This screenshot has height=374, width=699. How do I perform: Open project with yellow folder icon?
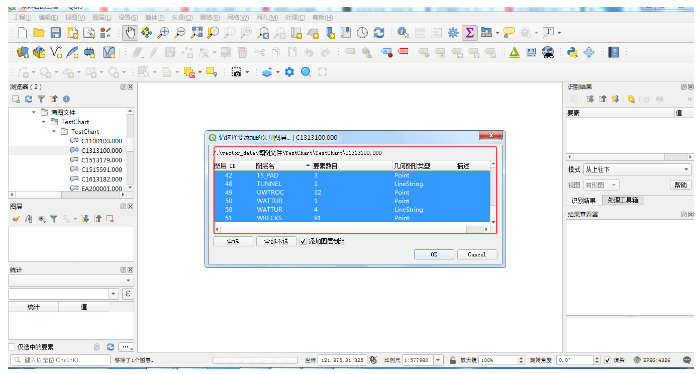[39, 33]
